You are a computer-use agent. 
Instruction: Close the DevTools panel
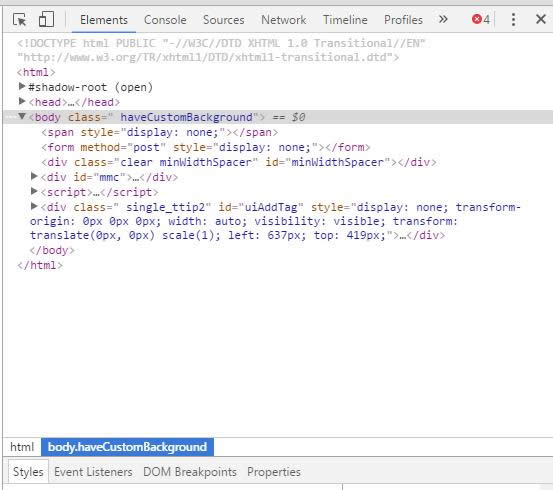[x=541, y=19]
